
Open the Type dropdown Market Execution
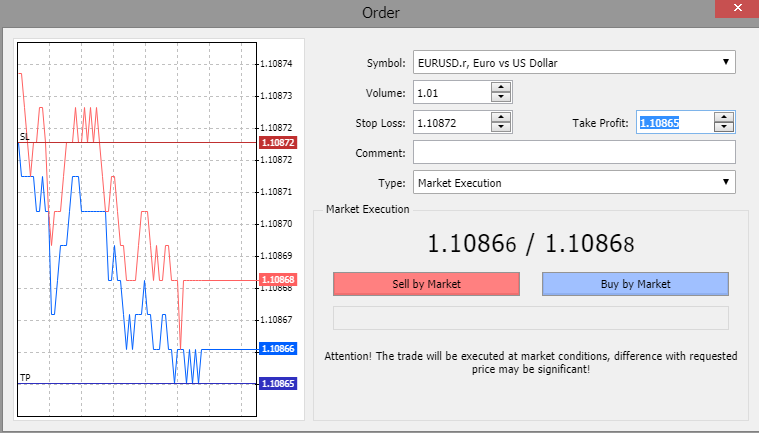coord(574,182)
